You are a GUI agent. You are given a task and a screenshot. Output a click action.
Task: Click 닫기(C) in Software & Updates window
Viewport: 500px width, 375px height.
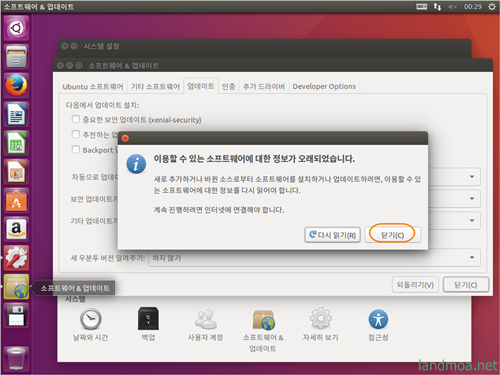coord(466,285)
